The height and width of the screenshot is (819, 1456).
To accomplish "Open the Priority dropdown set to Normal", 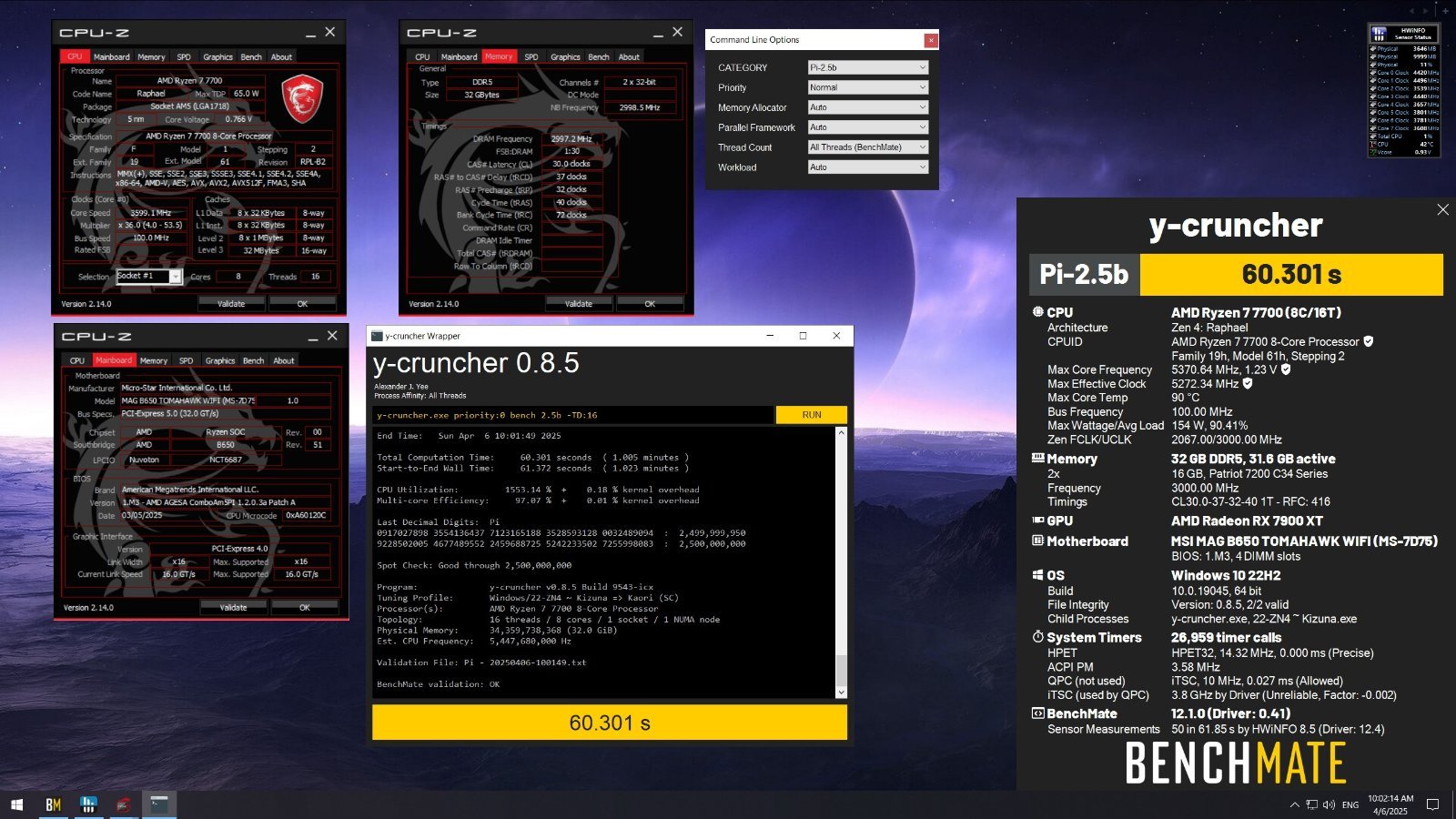I will (x=868, y=87).
